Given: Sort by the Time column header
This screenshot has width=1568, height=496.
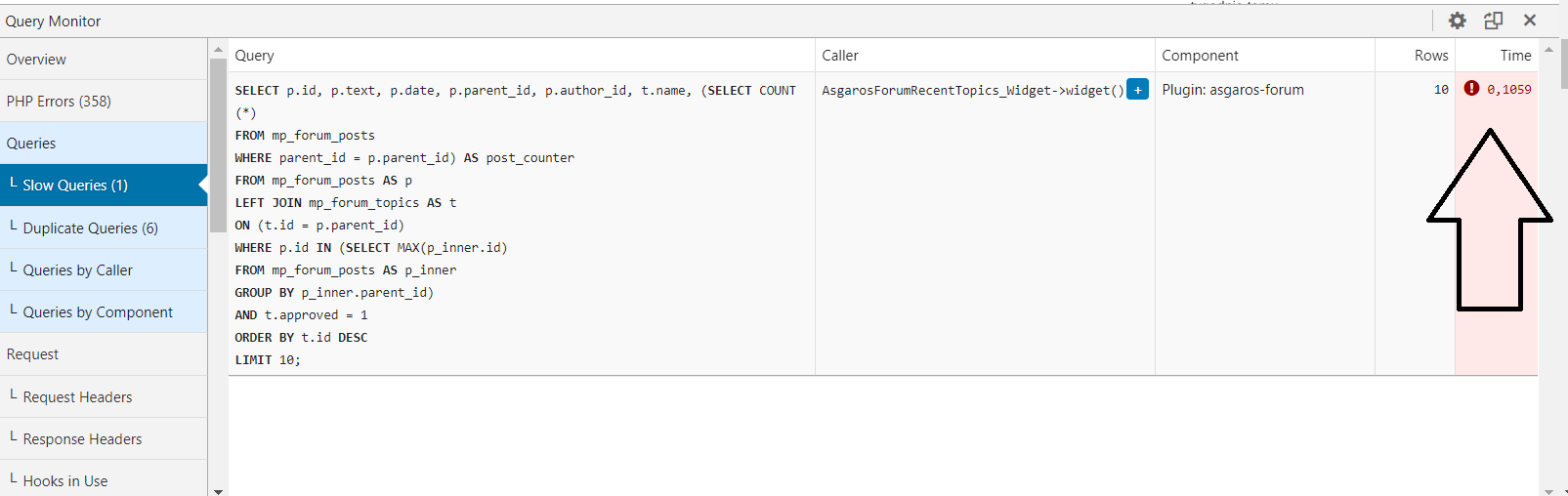Looking at the screenshot, I should click(x=1515, y=56).
